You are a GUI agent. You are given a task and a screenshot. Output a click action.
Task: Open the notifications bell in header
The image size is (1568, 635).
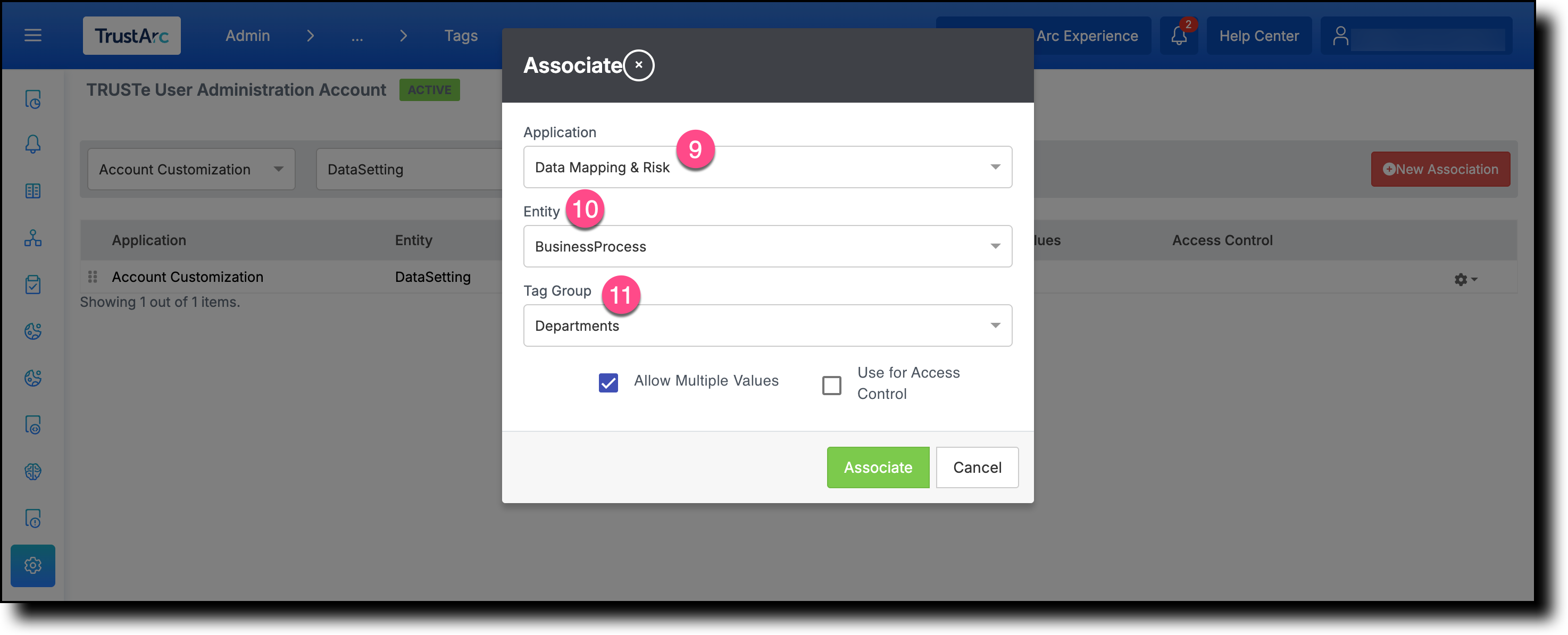[x=1179, y=36]
